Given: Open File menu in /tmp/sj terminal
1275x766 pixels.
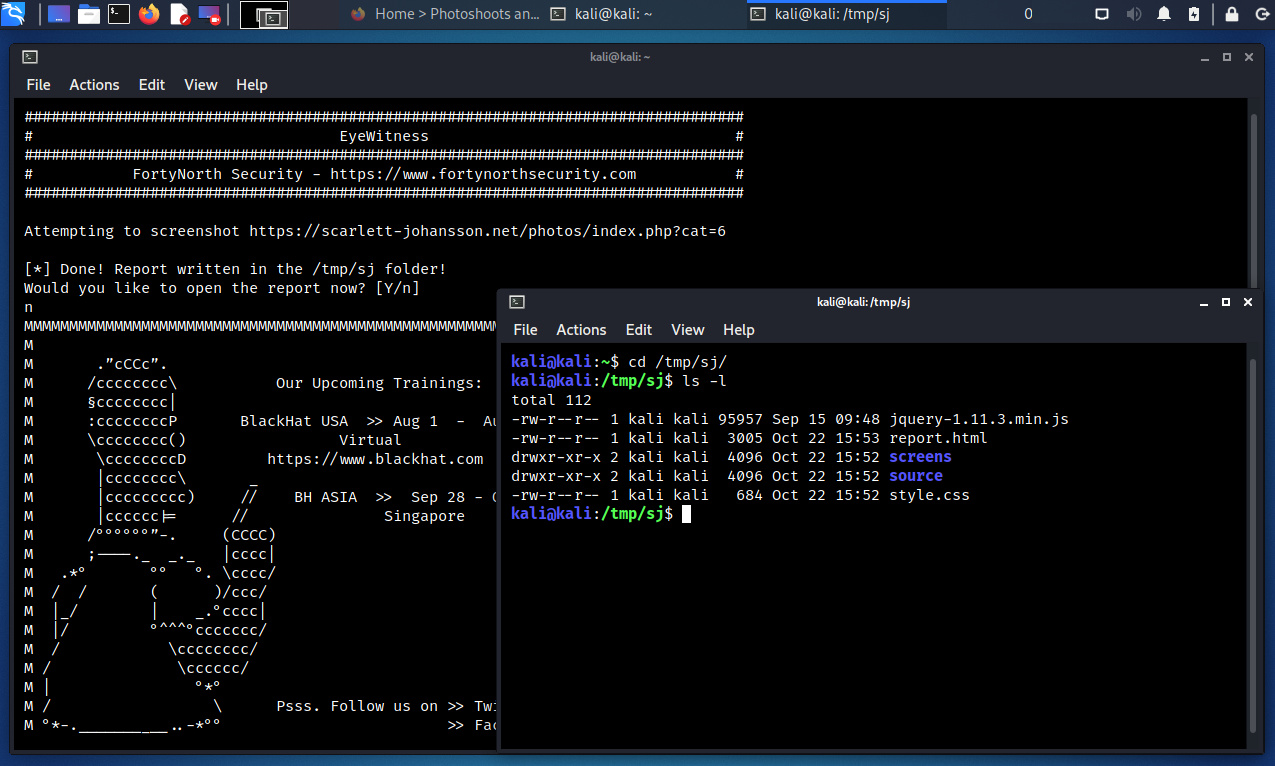Looking at the screenshot, I should click(x=525, y=330).
